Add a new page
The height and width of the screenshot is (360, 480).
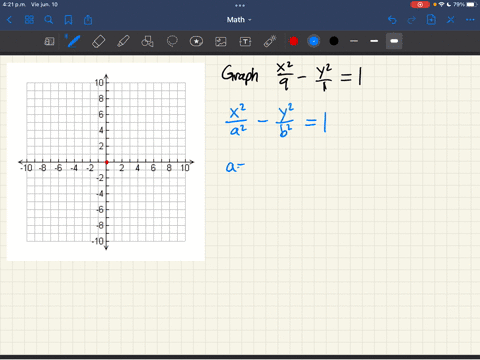click(431, 20)
